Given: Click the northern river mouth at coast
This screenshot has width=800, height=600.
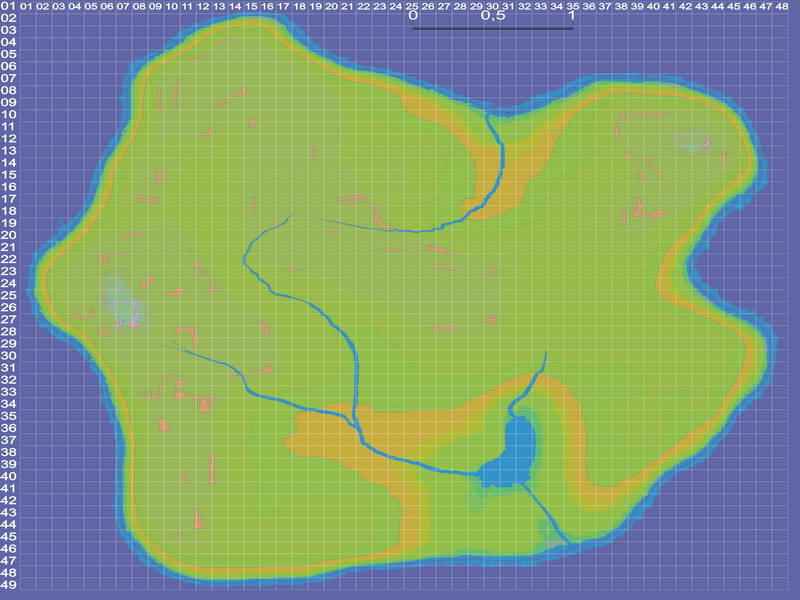Looking at the screenshot, I should pyautogui.click(x=487, y=115).
